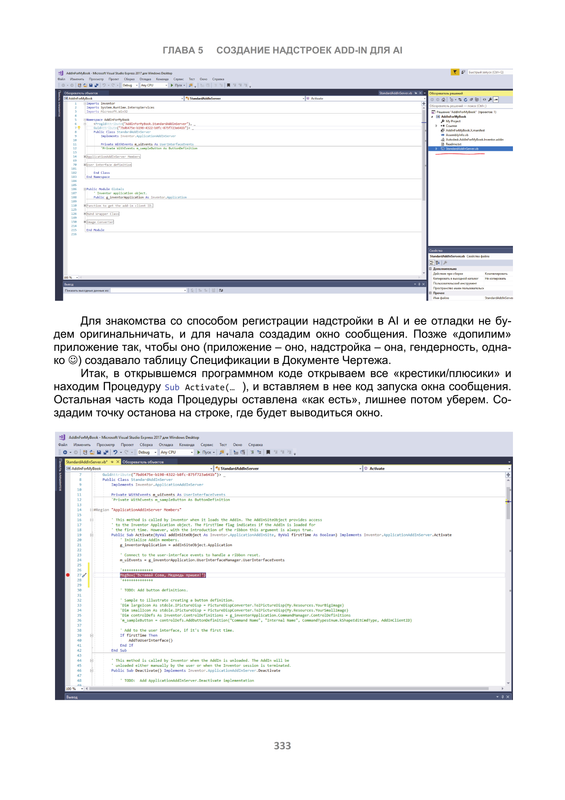Click Properties wrench icon in Solution Explorer toolbar

(x=490, y=99)
